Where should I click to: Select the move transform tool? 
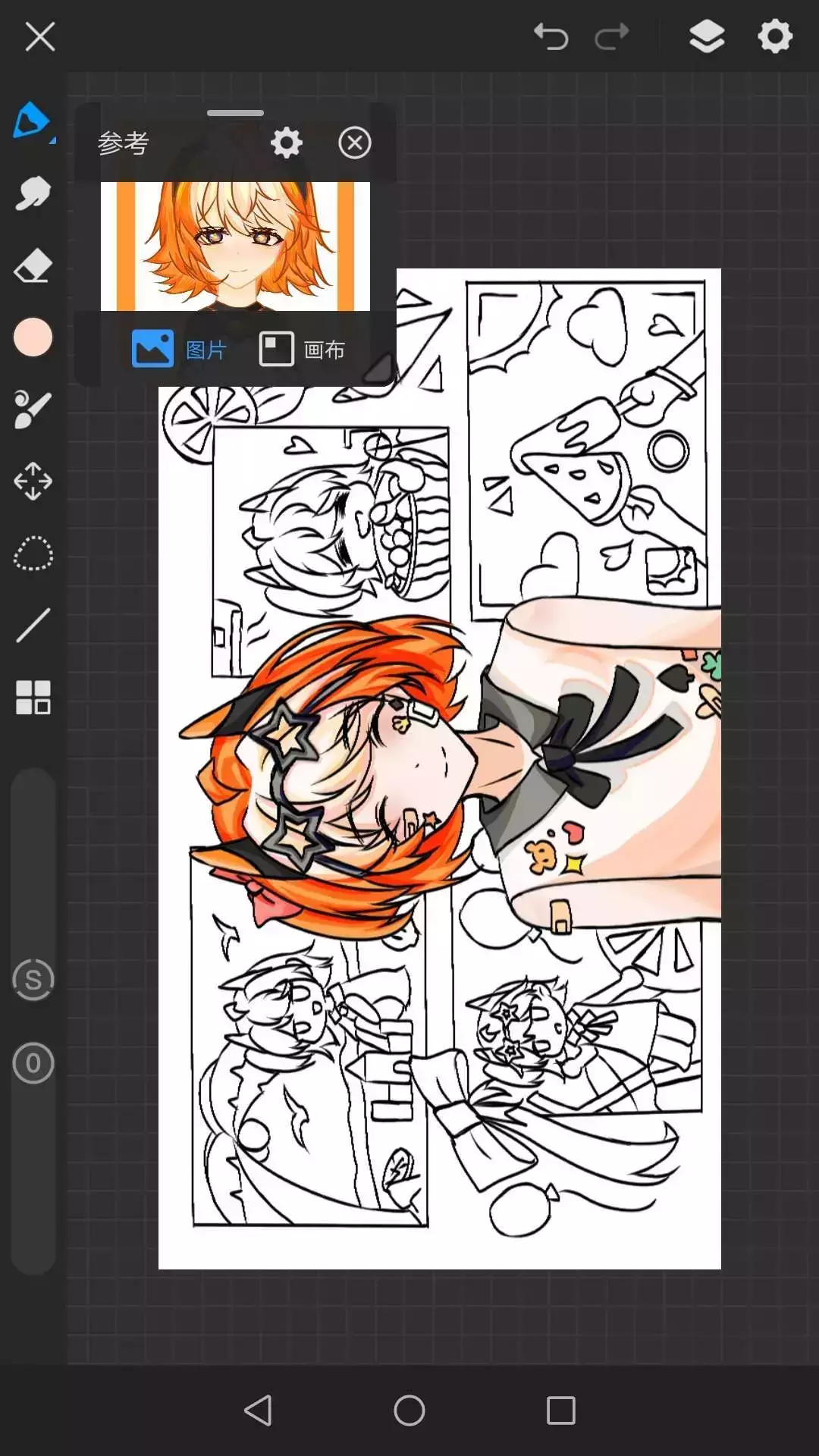[33, 481]
